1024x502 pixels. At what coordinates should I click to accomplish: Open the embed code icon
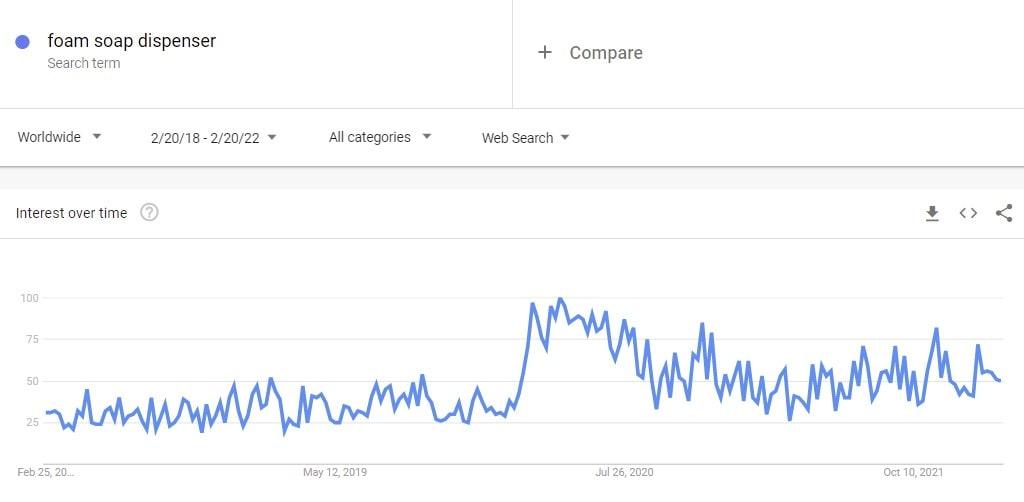[968, 213]
